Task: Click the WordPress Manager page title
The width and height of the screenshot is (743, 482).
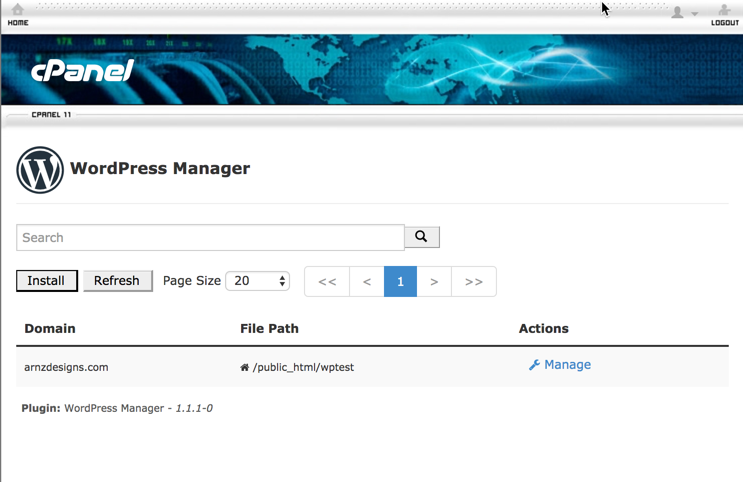Action: (160, 168)
